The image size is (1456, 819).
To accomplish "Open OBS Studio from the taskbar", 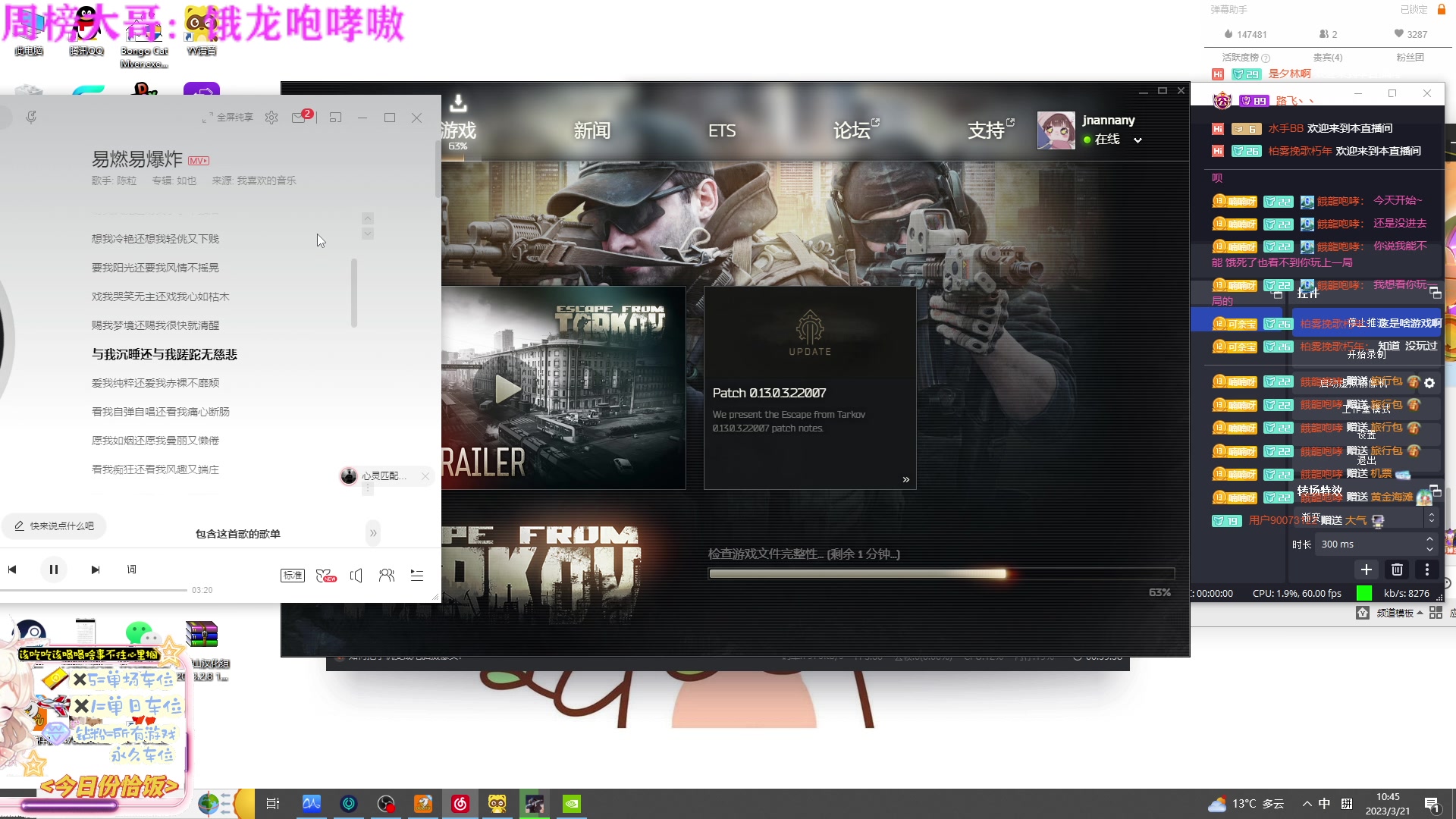I will 386,804.
